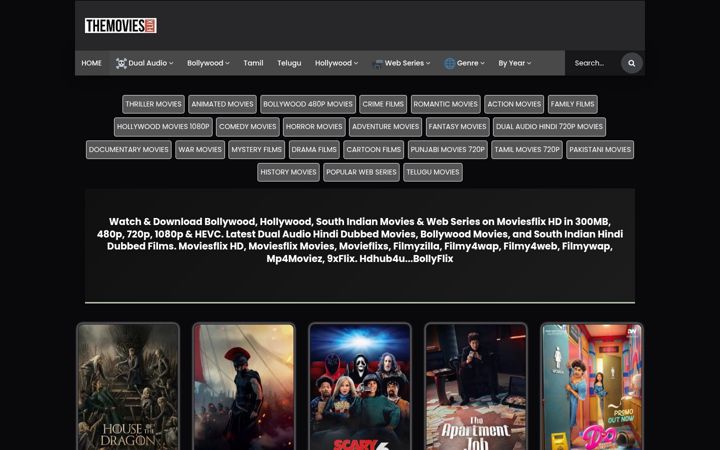Focus the Search input field

tap(595, 63)
